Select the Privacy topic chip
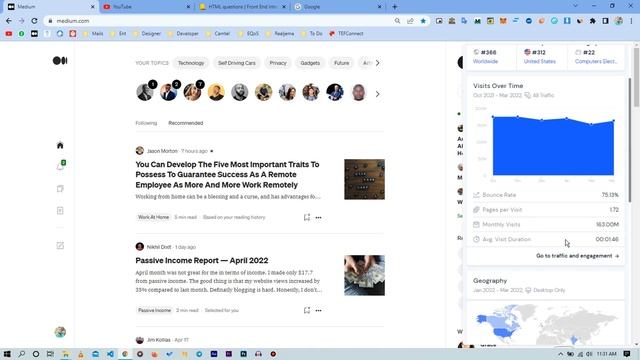The width and height of the screenshot is (640, 360). click(x=278, y=63)
